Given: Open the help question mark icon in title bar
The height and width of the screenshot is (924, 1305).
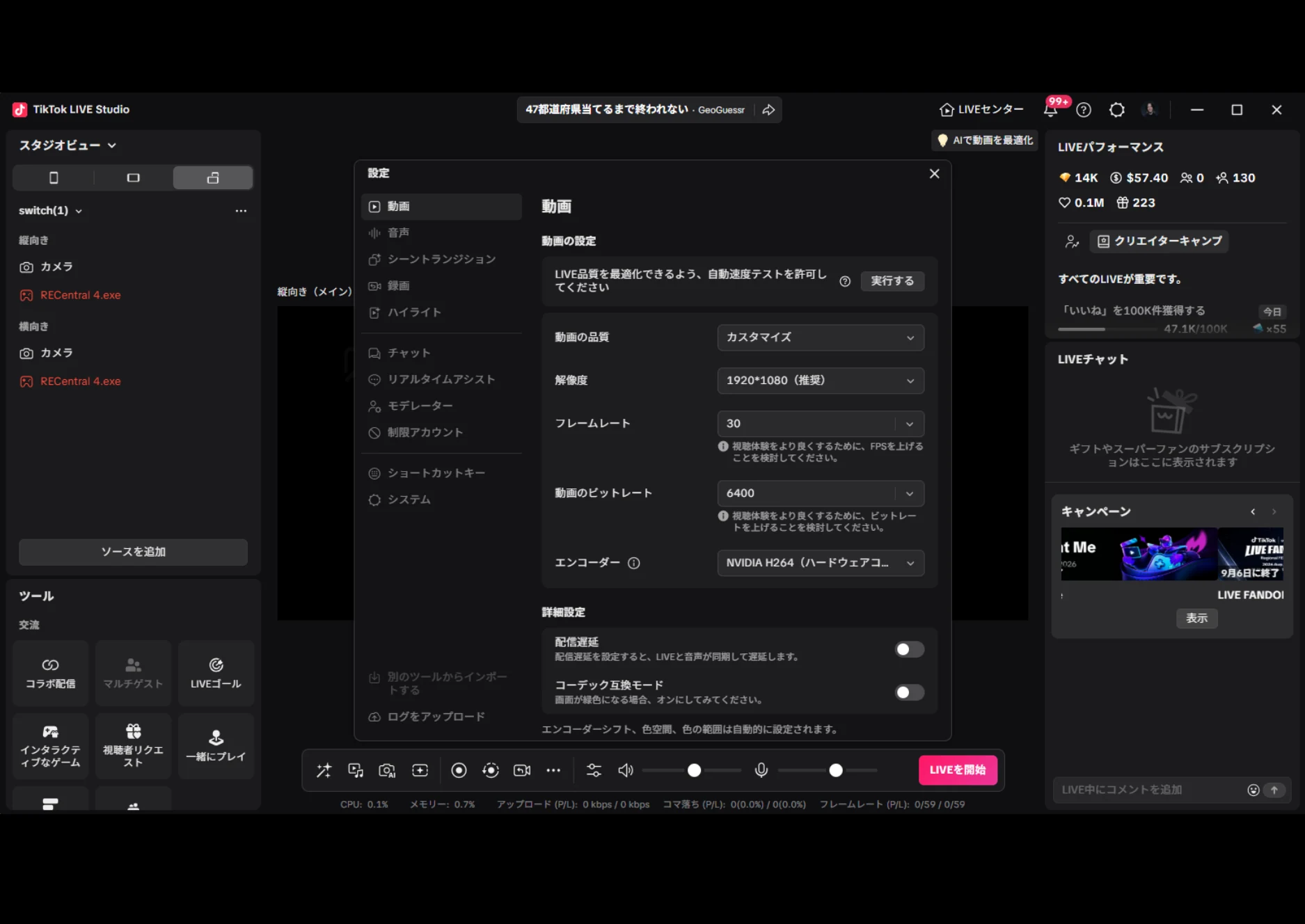Looking at the screenshot, I should point(1084,110).
